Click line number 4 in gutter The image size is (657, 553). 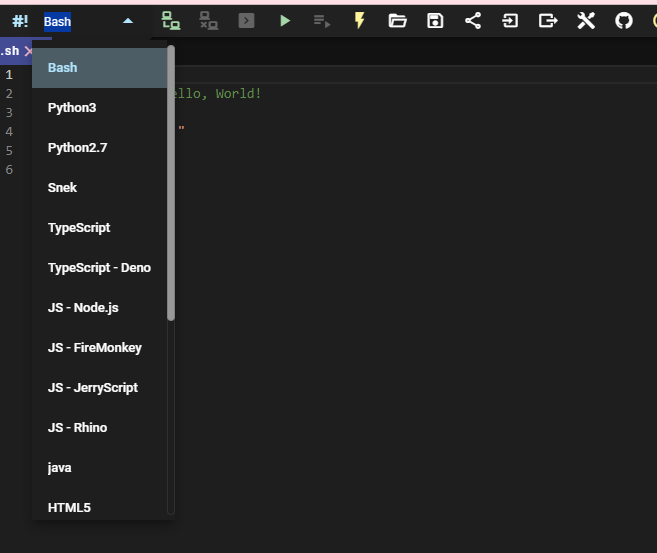coord(9,132)
